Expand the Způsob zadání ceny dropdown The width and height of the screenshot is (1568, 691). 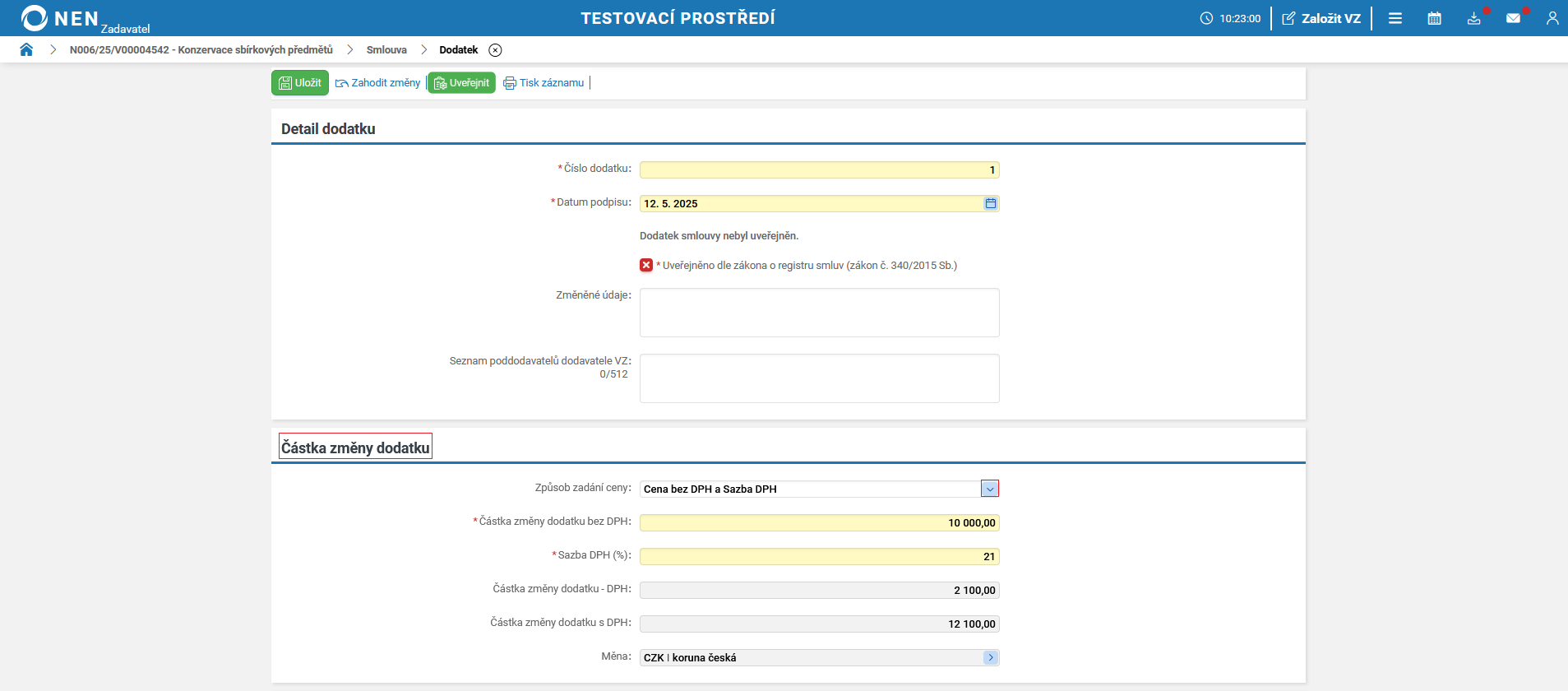990,489
